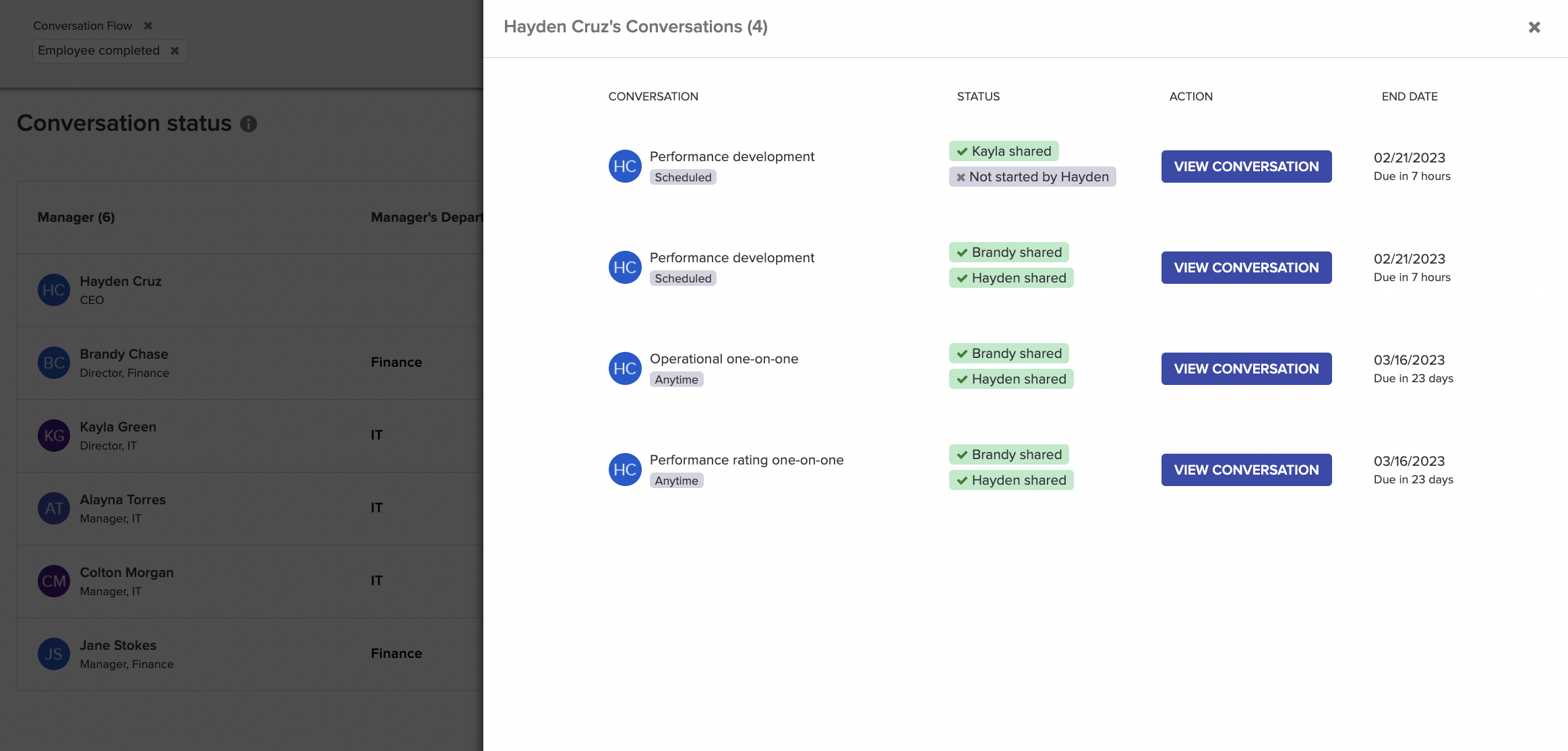View conversation with Kayla shared status
Viewport: 1568px width, 751px height.
1246,167
